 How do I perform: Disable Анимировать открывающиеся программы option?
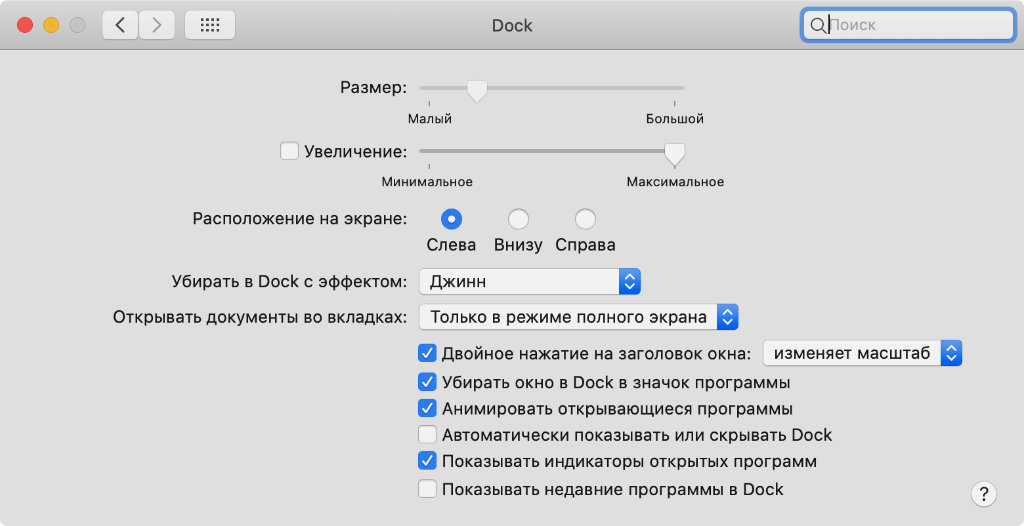(x=428, y=408)
